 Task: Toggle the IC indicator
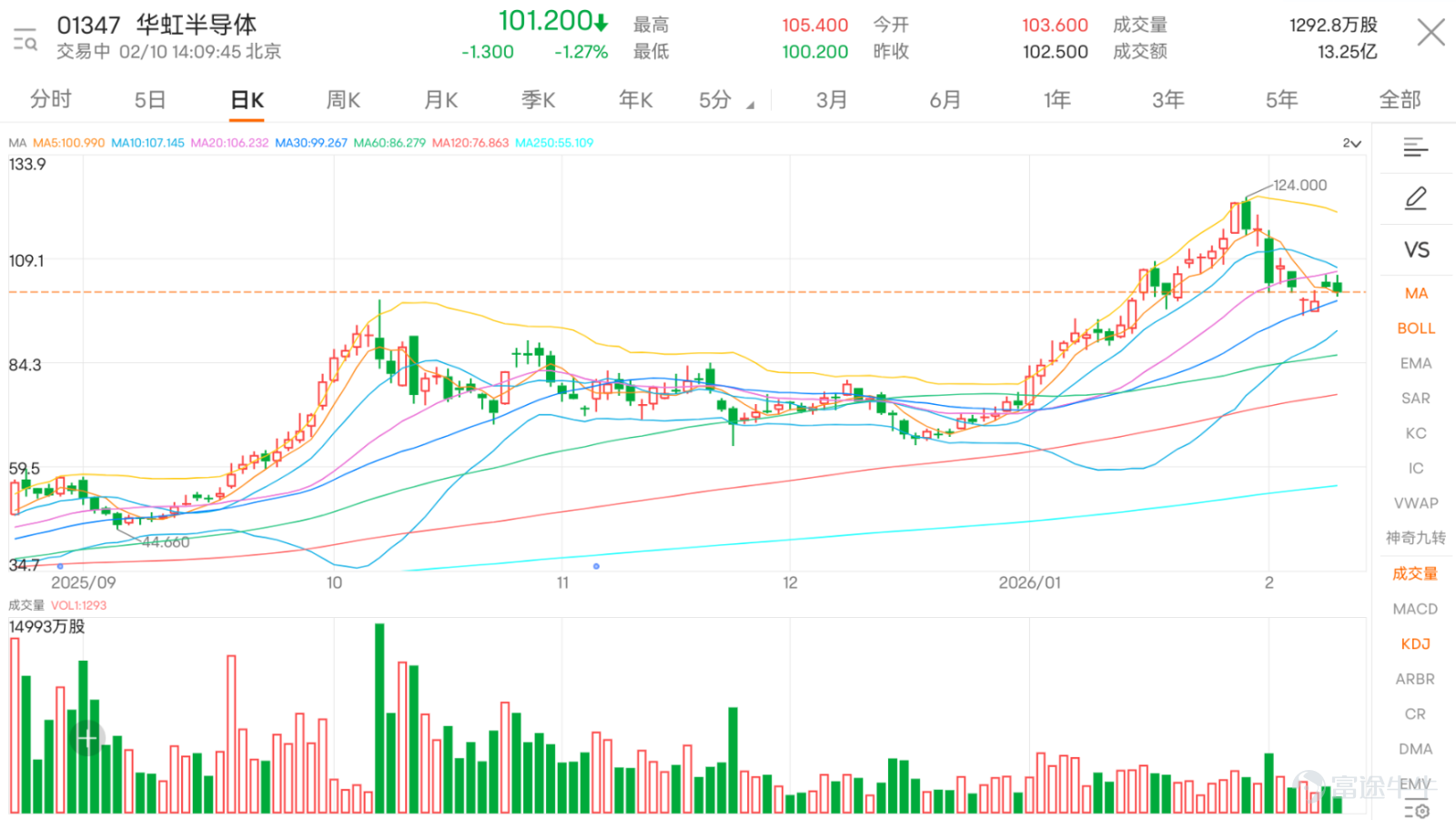(1416, 468)
